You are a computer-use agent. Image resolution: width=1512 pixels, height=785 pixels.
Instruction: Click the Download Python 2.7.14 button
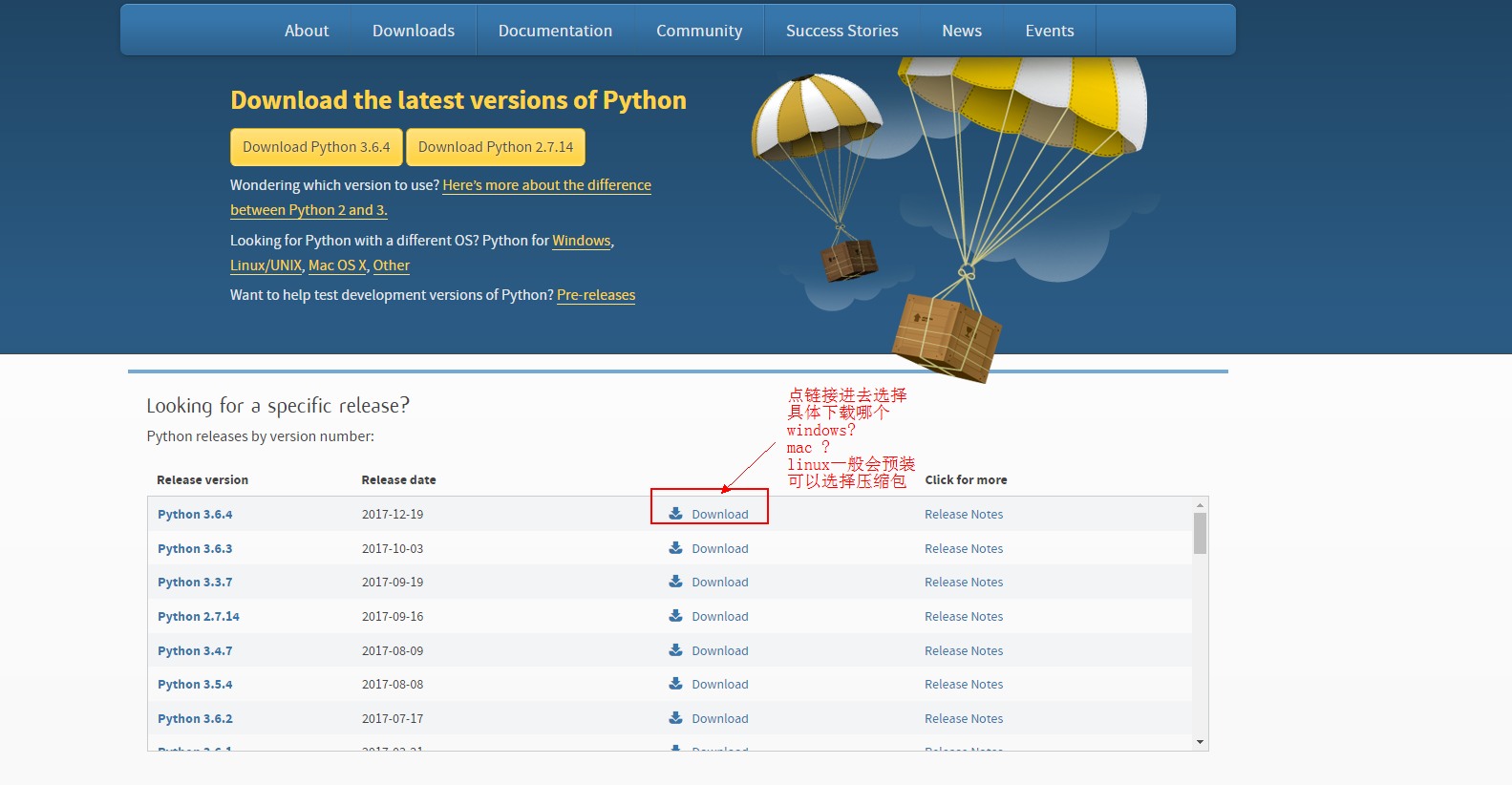click(496, 147)
